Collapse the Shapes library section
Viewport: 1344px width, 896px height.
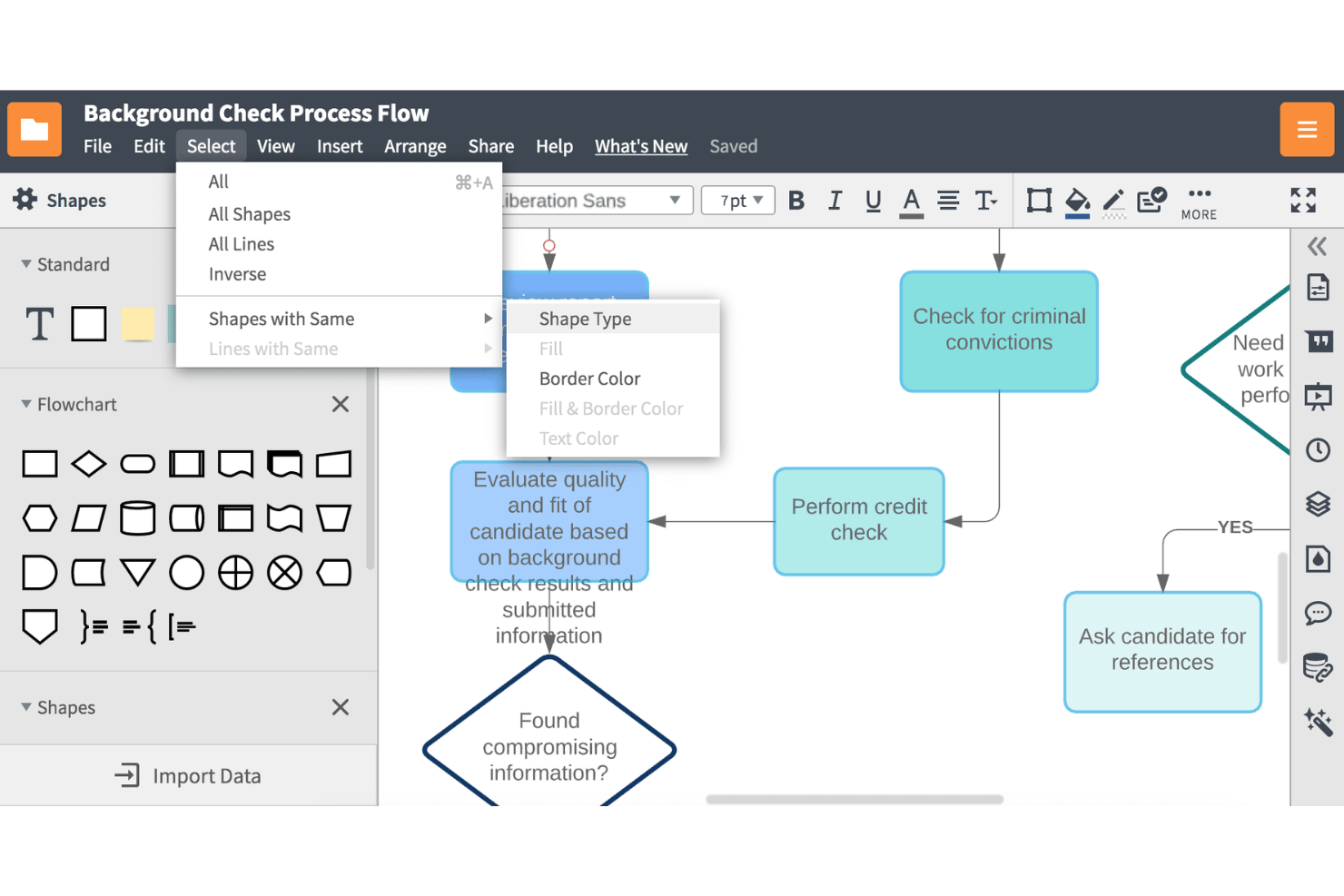26,707
